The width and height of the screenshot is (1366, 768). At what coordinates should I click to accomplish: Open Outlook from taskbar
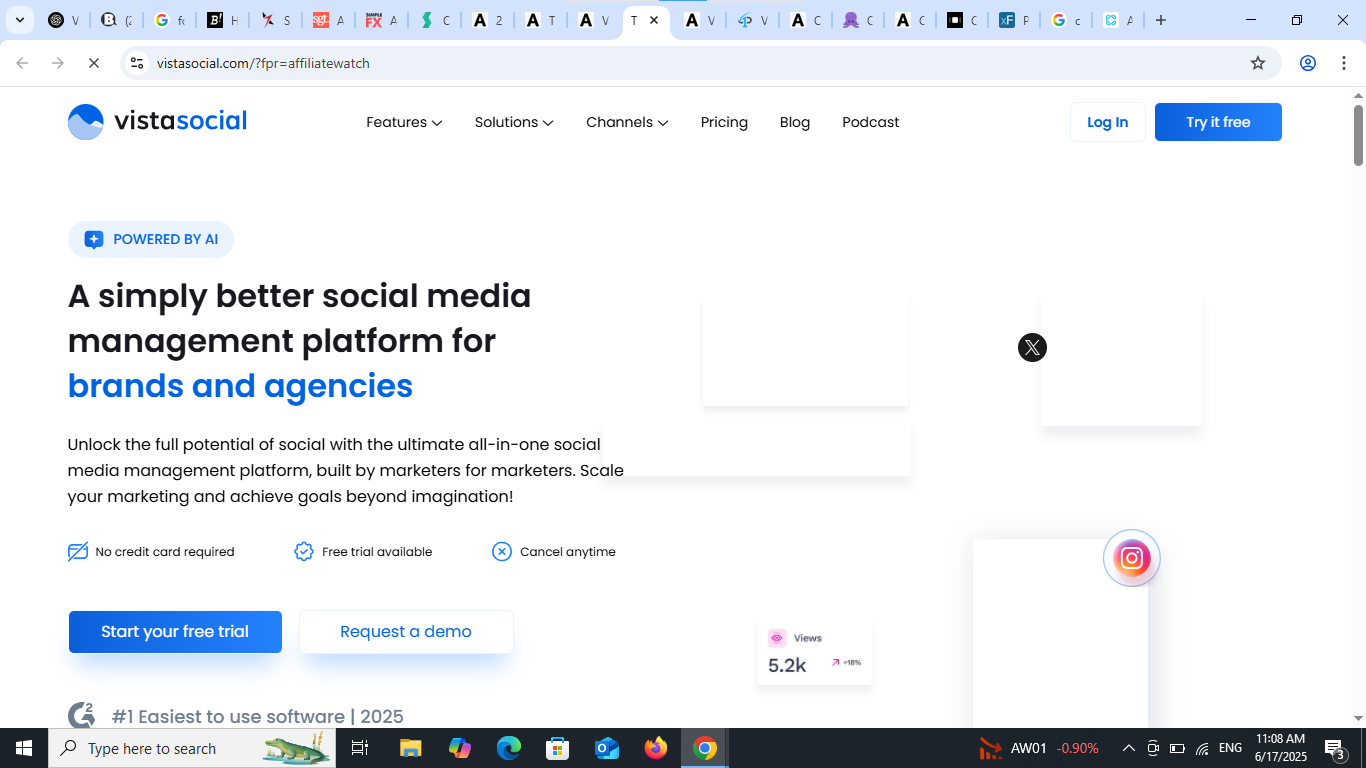point(607,748)
